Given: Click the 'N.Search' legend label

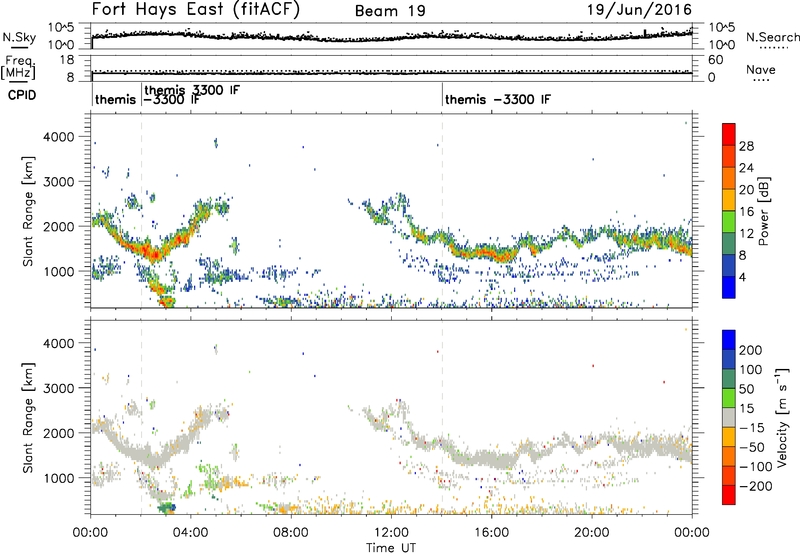Looking at the screenshot, I should [x=773, y=37].
